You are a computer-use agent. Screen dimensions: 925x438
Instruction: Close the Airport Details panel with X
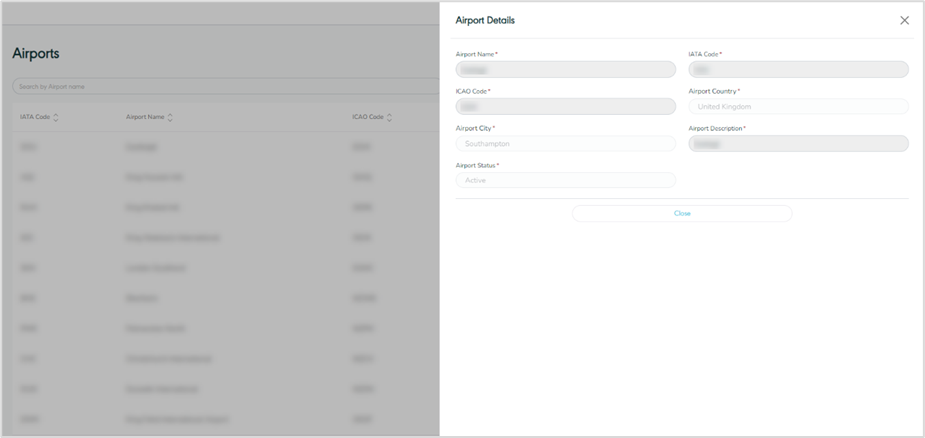pos(904,20)
